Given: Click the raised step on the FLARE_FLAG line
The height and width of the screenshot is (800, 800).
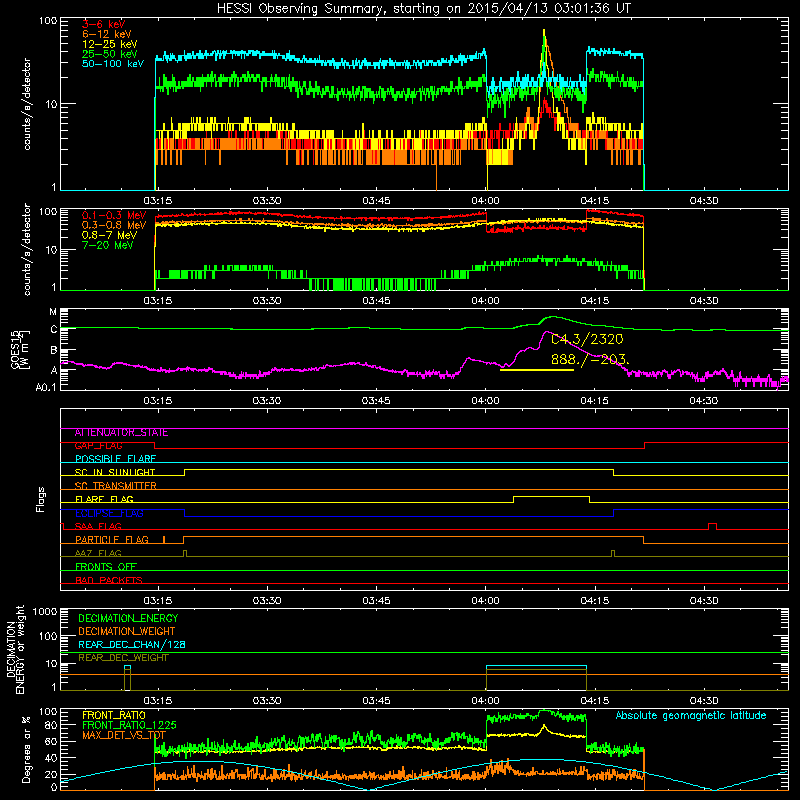Looking at the screenshot, I should coord(551,496).
